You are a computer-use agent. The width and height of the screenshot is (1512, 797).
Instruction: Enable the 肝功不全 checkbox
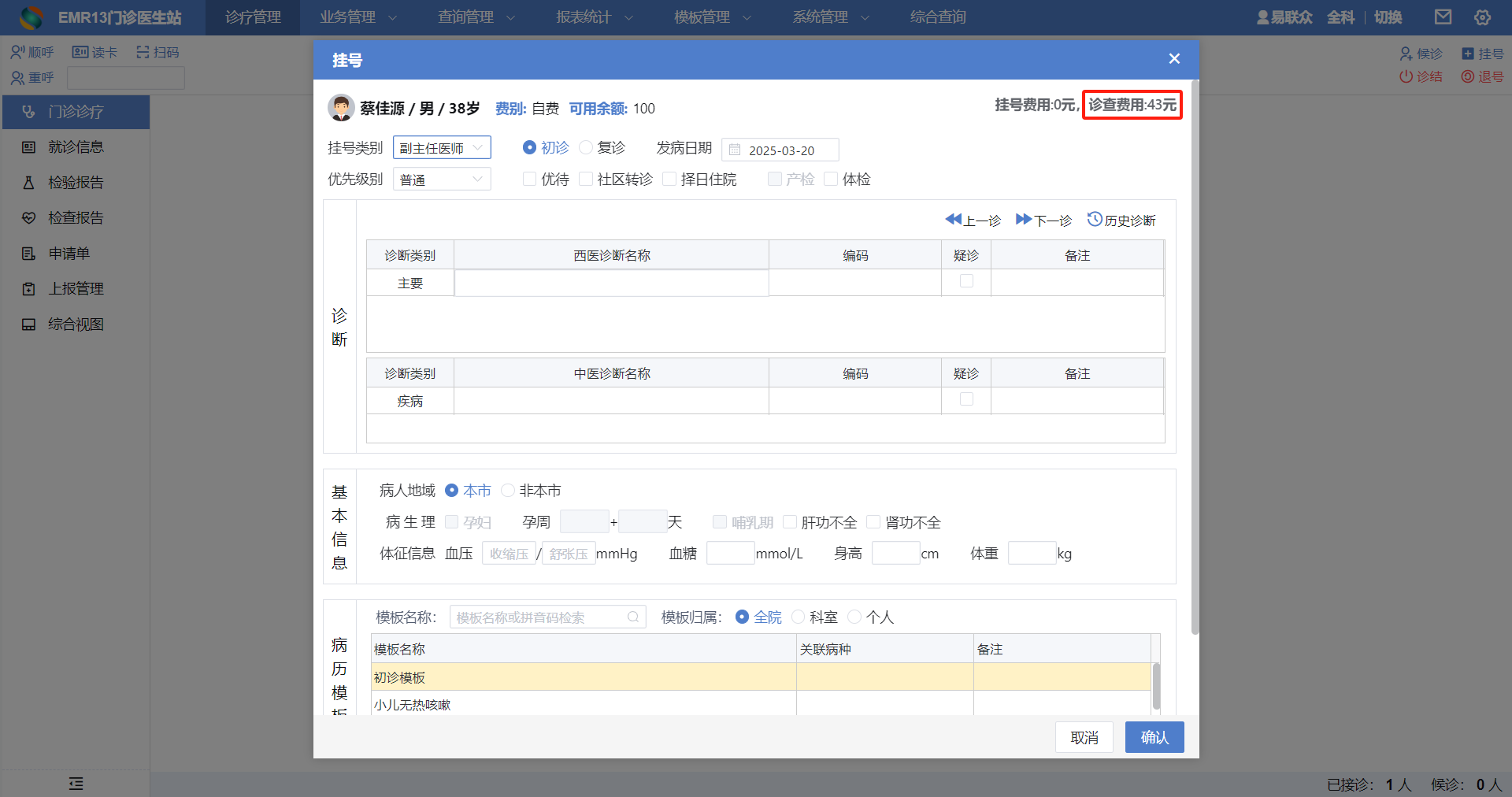coord(790,522)
